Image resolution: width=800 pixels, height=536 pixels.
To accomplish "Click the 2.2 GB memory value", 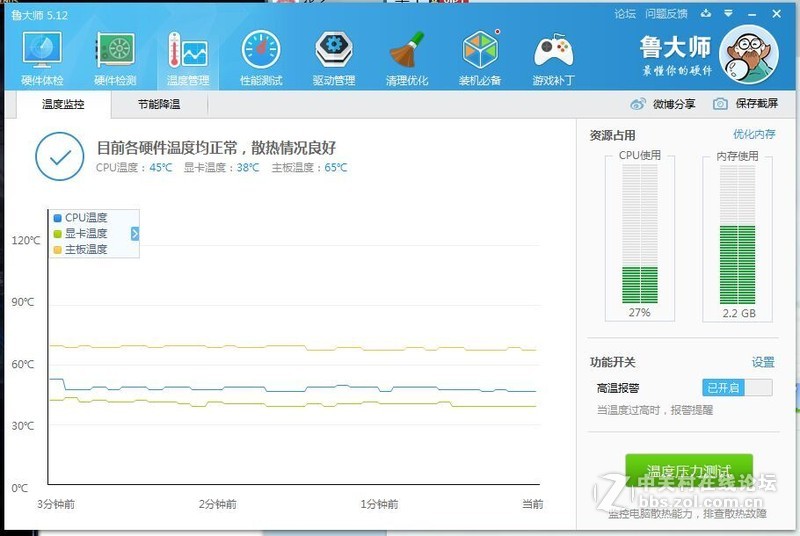I will click(739, 313).
